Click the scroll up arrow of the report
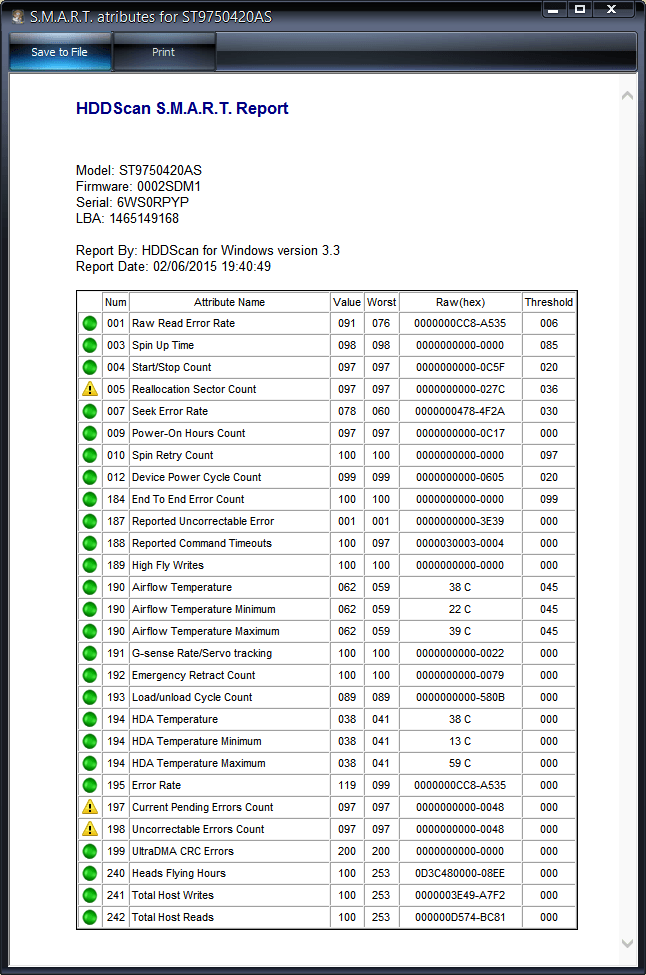The height and width of the screenshot is (975, 646). 627,95
